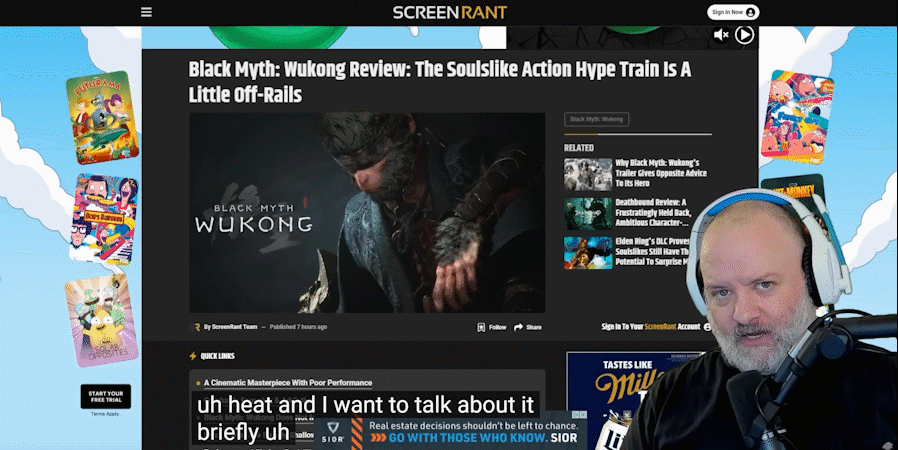Click the ScreenRant Team author link
This screenshot has width=898, height=450.
(x=234, y=327)
